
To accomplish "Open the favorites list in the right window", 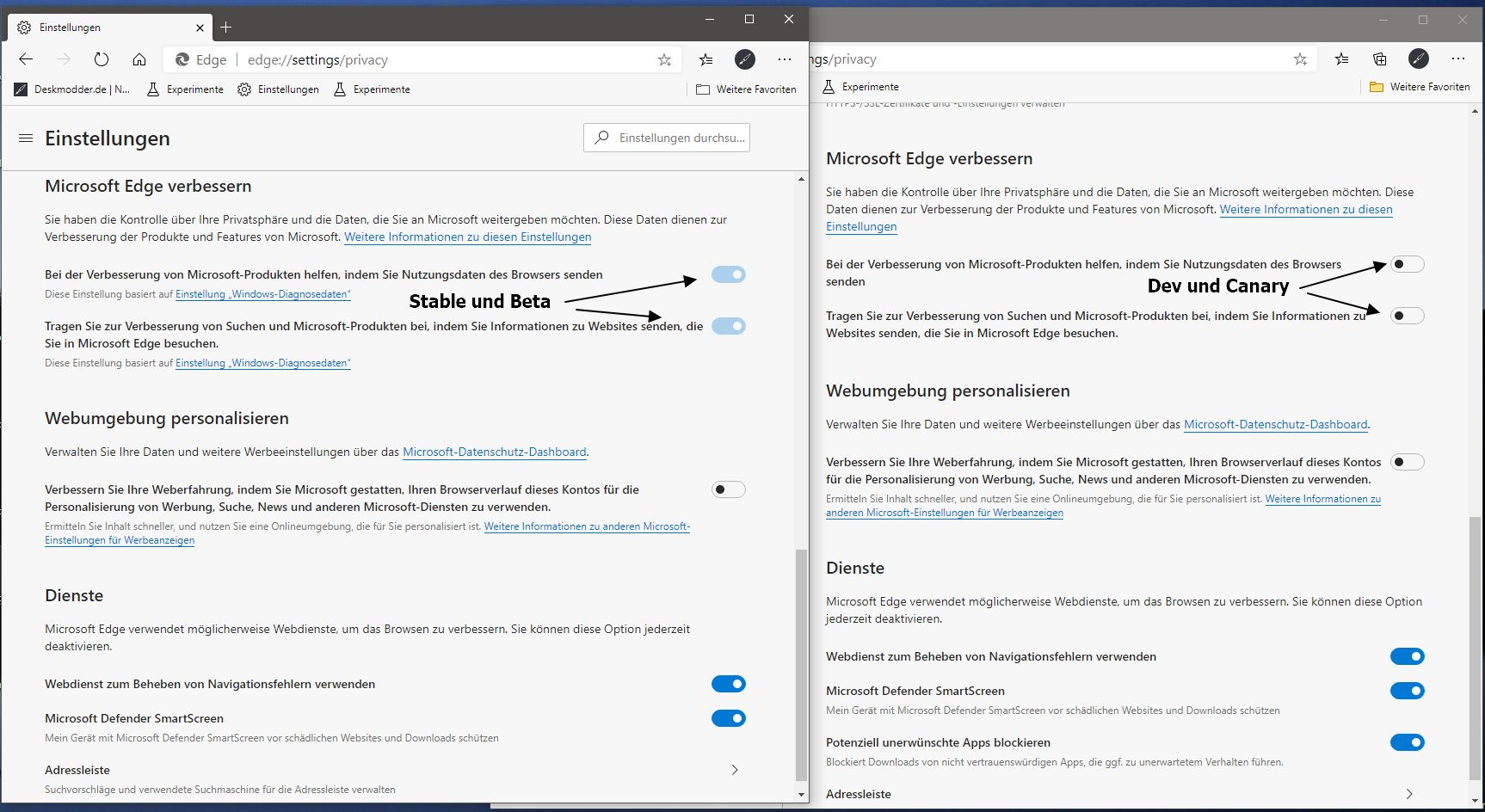I will click(1342, 58).
